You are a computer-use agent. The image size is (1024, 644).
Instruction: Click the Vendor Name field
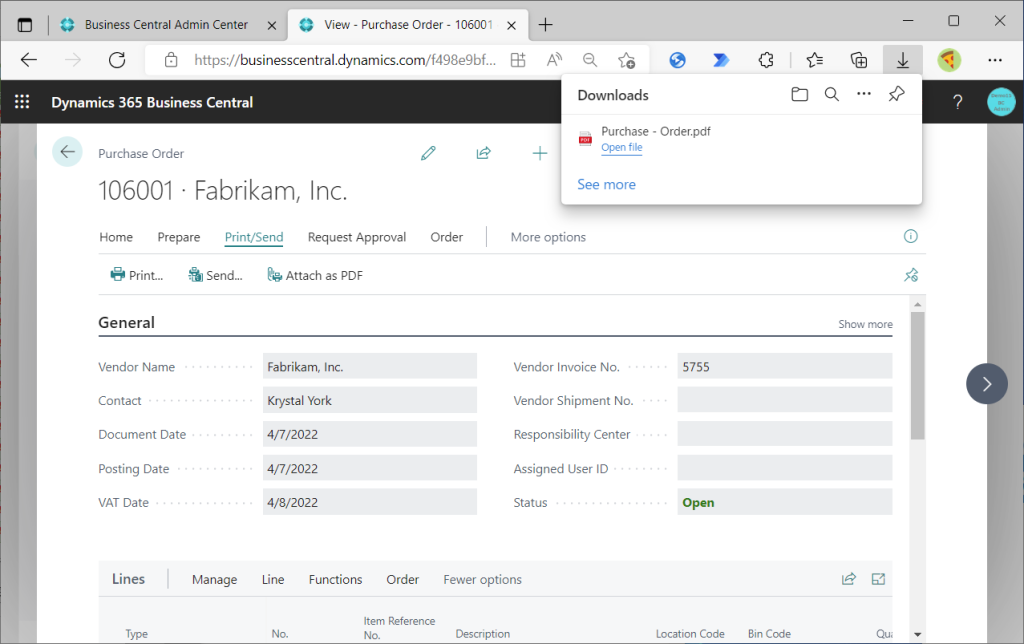coord(370,366)
